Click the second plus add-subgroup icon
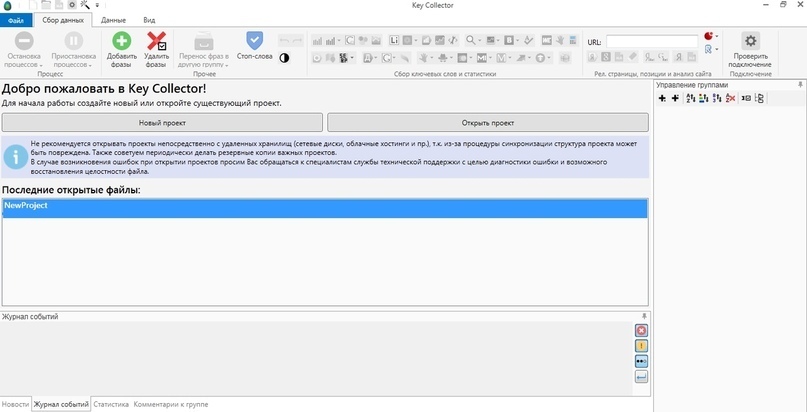The width and height of the screenshot is (807, 412). pyautogui.click(x=675, y=98)
